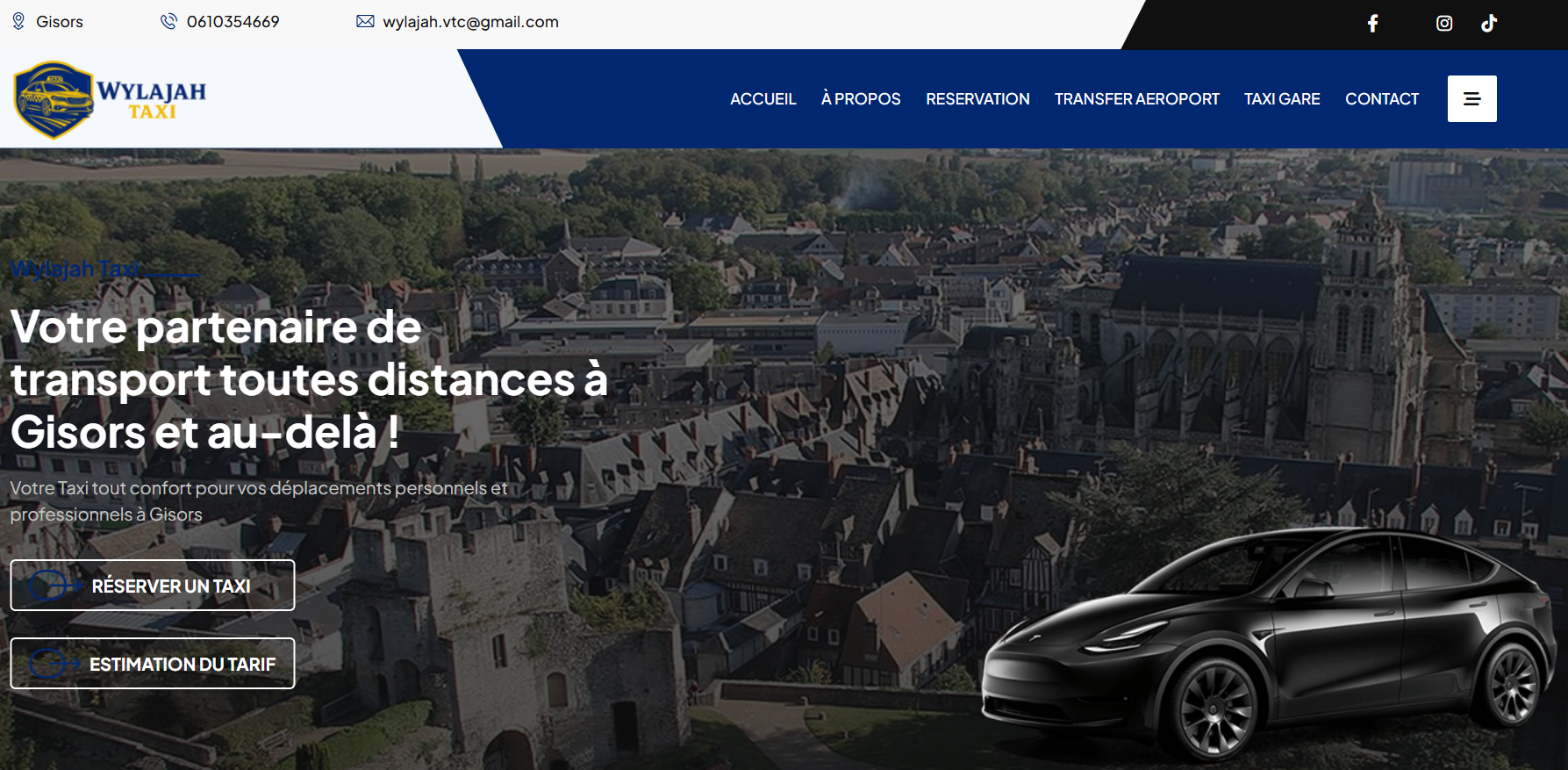Expand the hamburger side menu

coord(1471,99)
